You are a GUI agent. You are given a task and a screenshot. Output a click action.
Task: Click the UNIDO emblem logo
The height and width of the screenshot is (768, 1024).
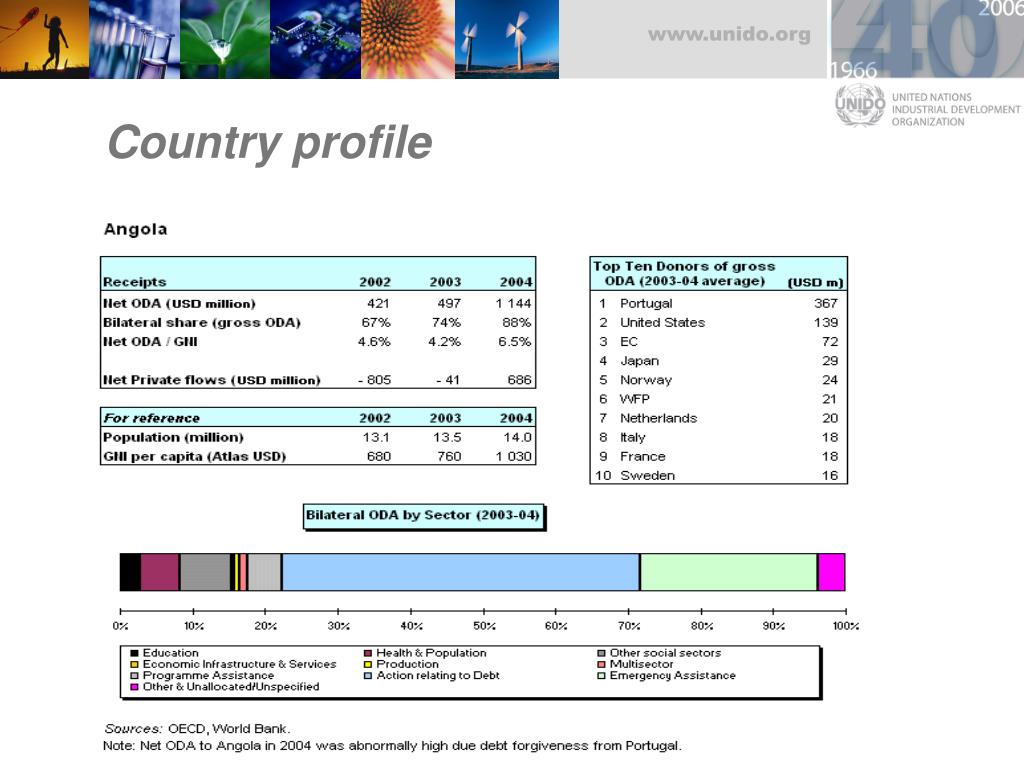coord(859,105)
